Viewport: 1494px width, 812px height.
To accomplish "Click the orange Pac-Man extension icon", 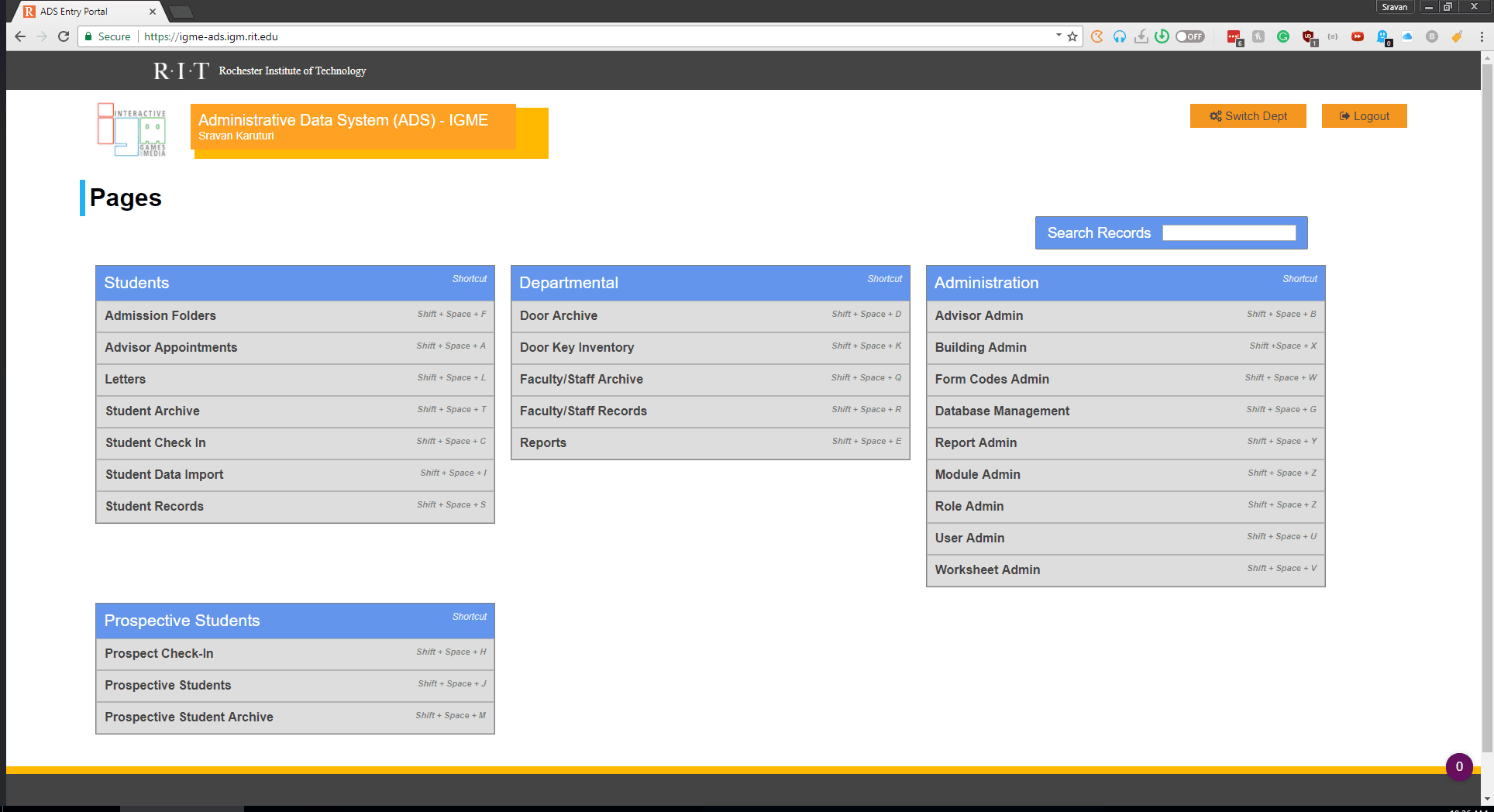I will 1097,36.
